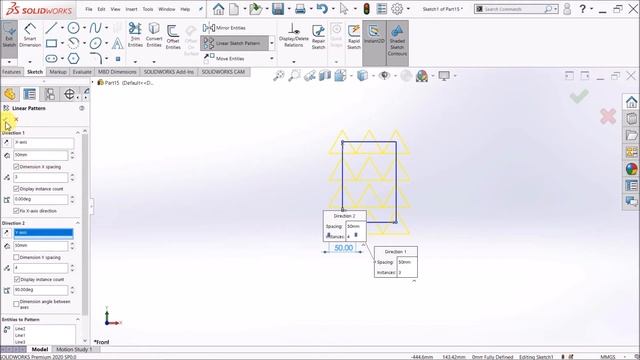
Task: Select the Spline sketch tool
Action: (x=96, y=28)
